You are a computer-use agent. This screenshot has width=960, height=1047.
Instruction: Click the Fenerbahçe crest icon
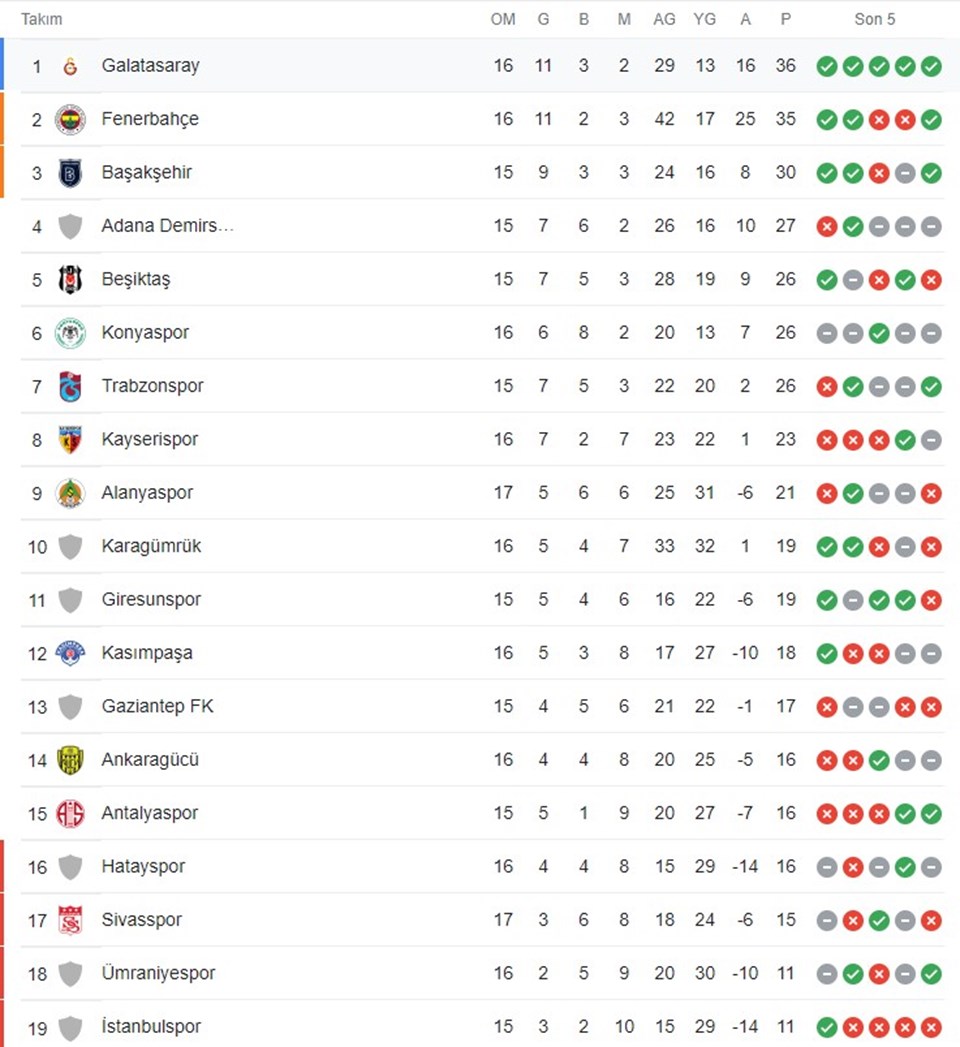70,120
